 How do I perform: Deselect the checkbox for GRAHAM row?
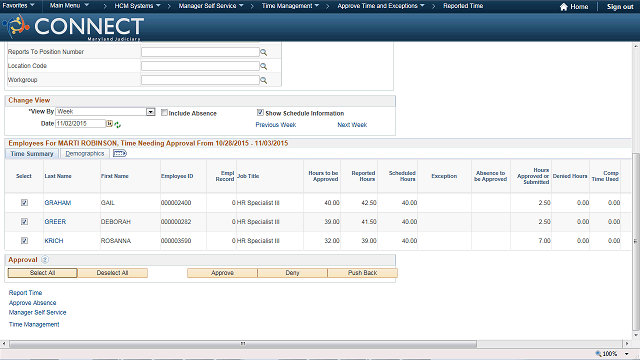point(24,202)
